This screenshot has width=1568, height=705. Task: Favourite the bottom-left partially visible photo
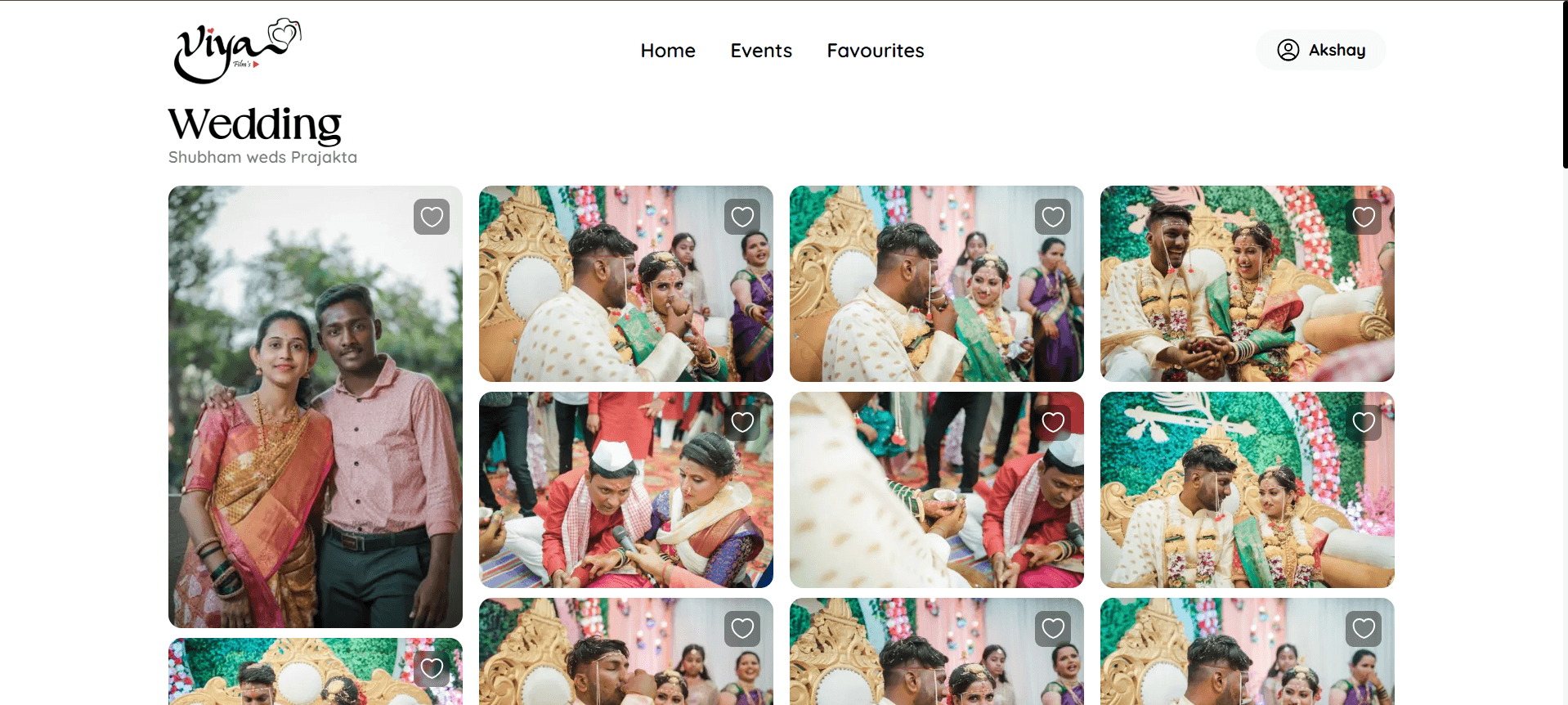click(x=432, y=668)
